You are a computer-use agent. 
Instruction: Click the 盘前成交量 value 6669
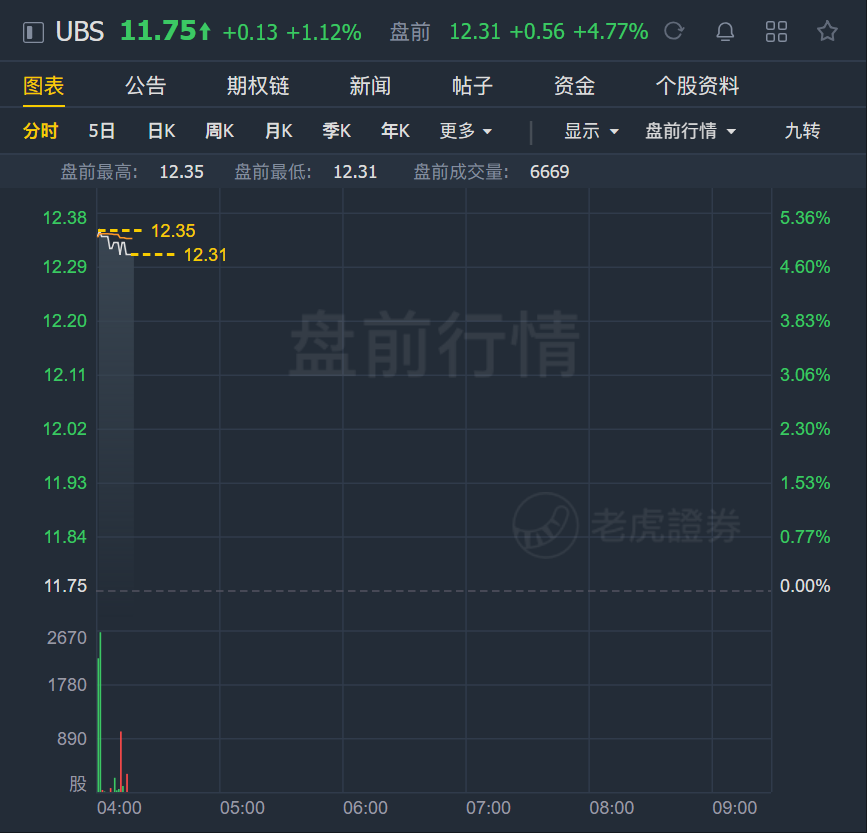click(549, 172)
